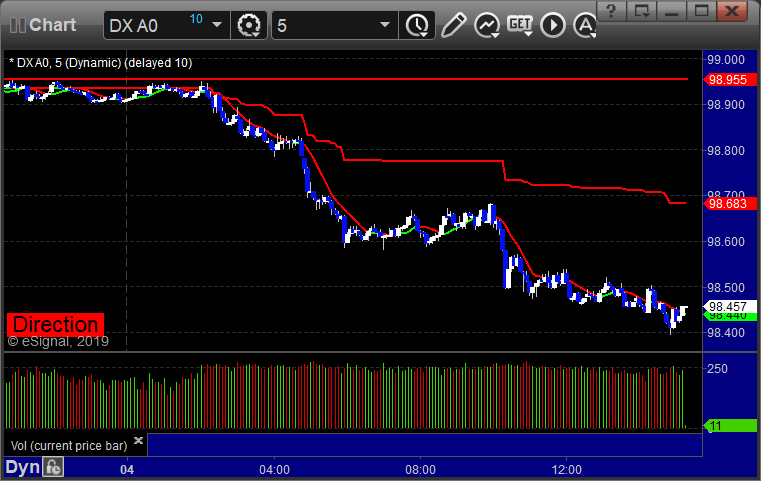Open the studies chart-line icon
This screenshot has width=761, height=481.
[x=487, y=25]
